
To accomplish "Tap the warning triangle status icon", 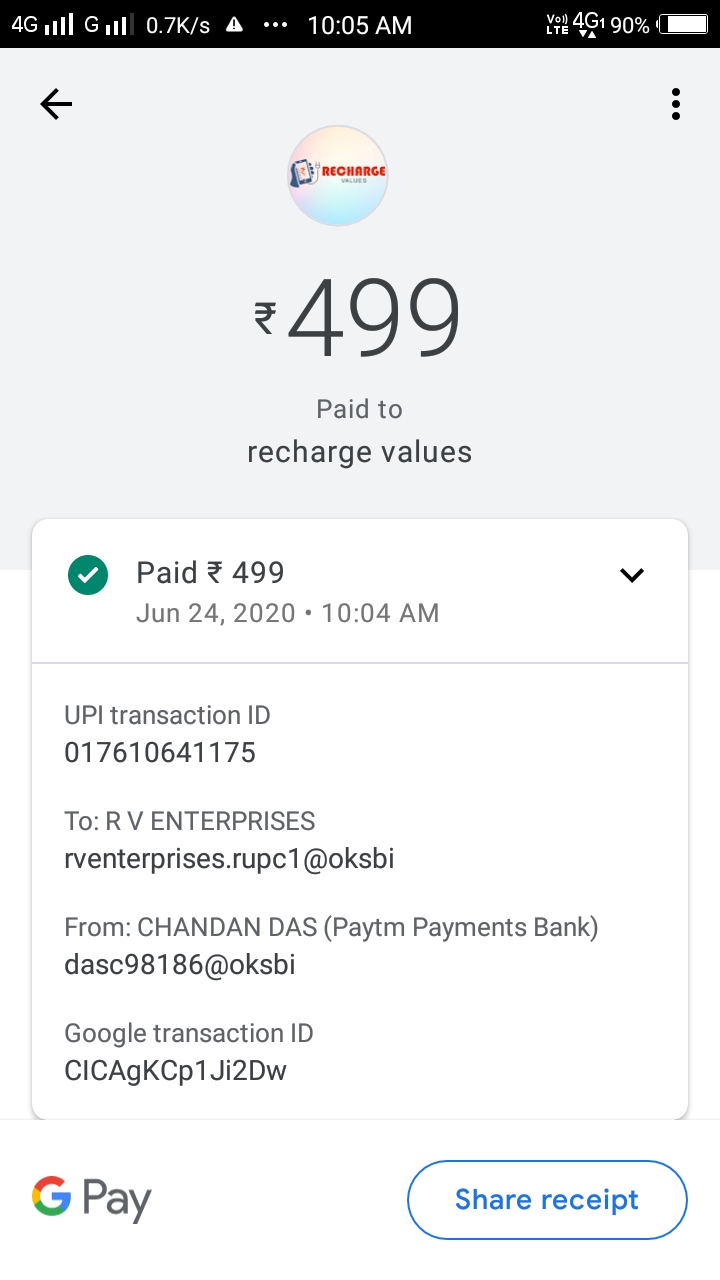I will pyautogui.click(x=234, y=25).
